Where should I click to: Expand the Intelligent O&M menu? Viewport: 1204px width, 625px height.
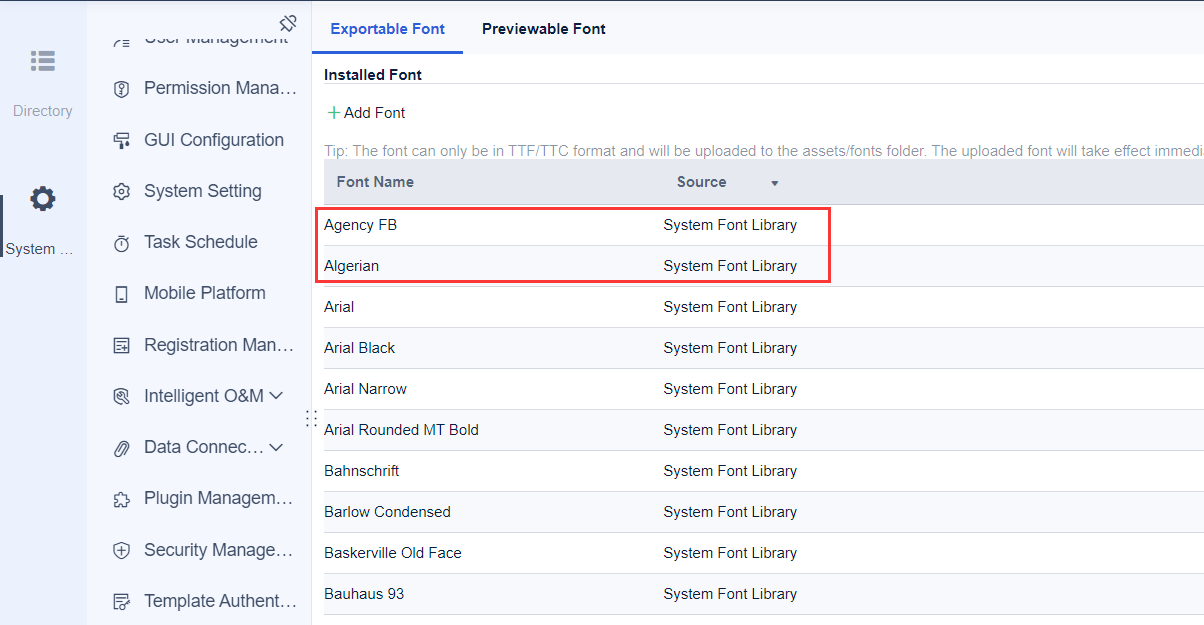pos(277,396)
